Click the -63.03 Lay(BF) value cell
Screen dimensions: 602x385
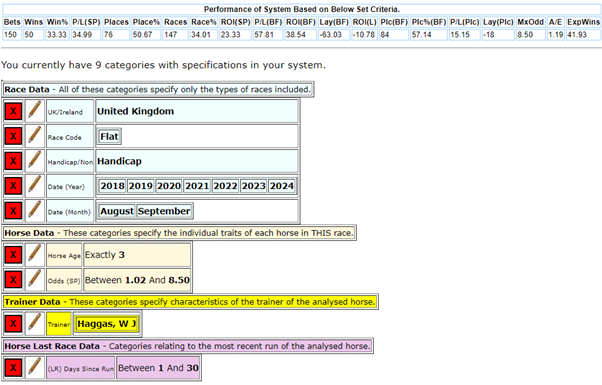(334, 35)
